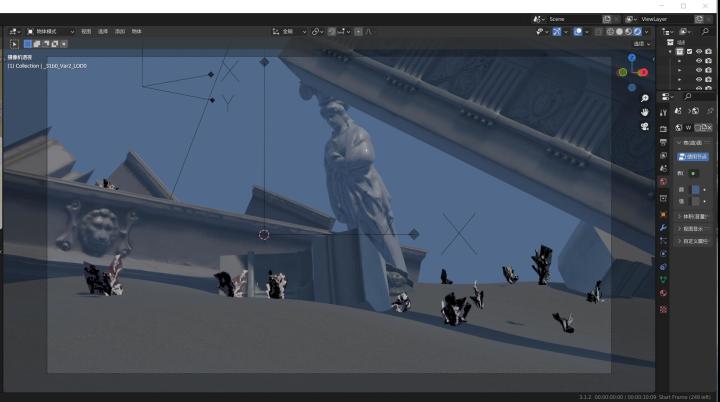720x402 pixels.
Task: Toggle camera view with camera gizmo
Action: pyautogui.click(x=645, y=126)
